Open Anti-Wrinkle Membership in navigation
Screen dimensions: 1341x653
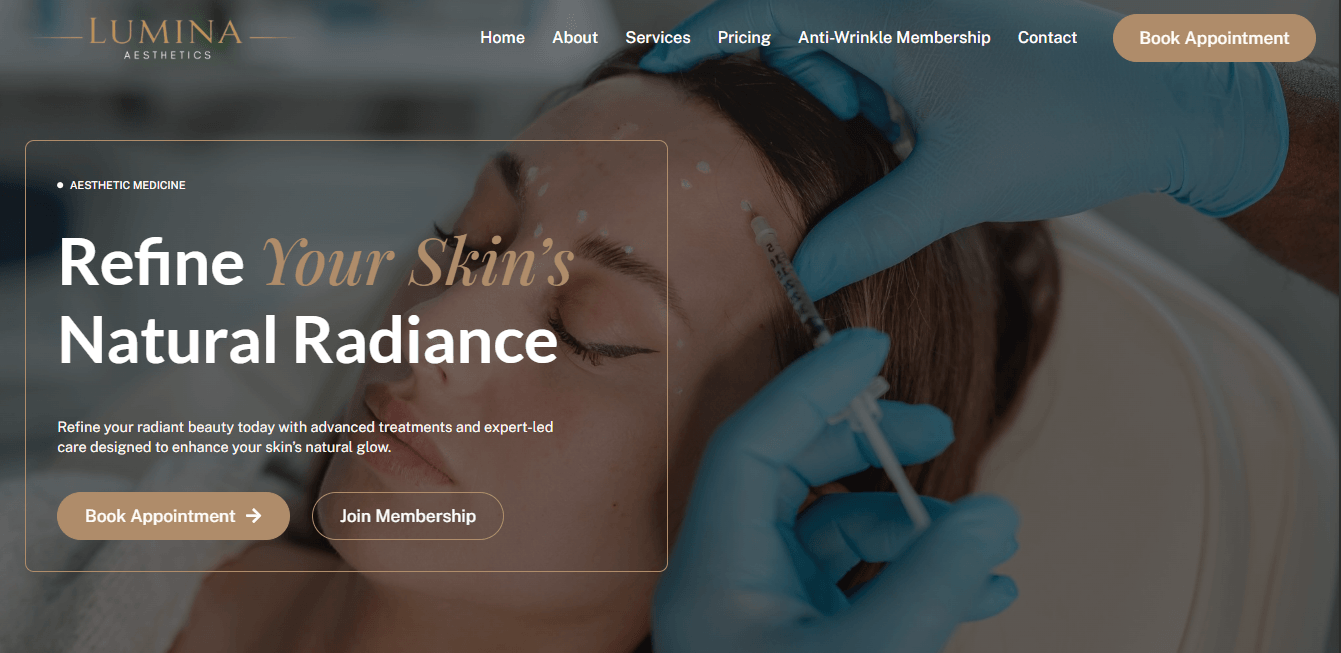894,38
